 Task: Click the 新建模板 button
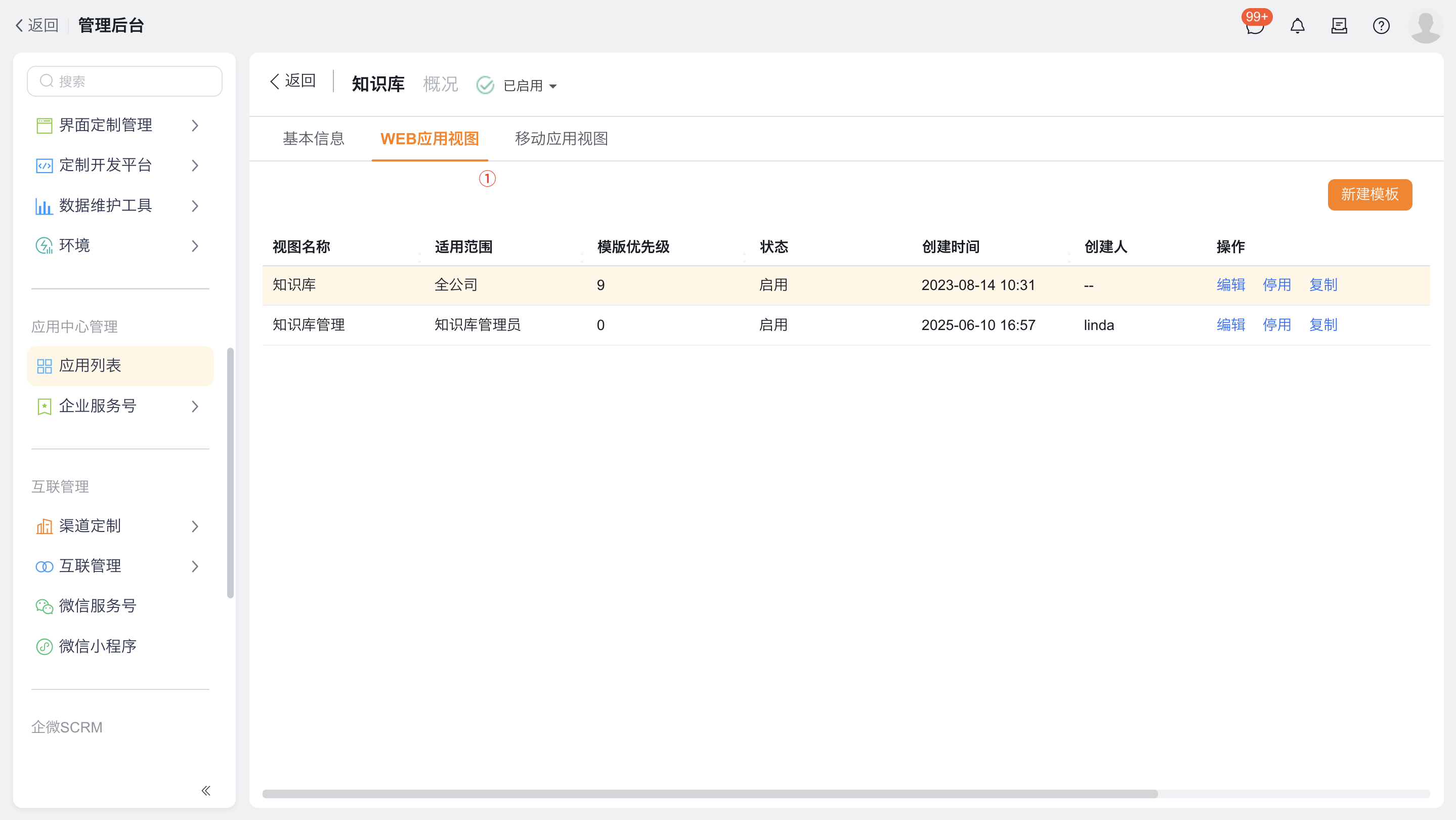(x=1369, y=194)
